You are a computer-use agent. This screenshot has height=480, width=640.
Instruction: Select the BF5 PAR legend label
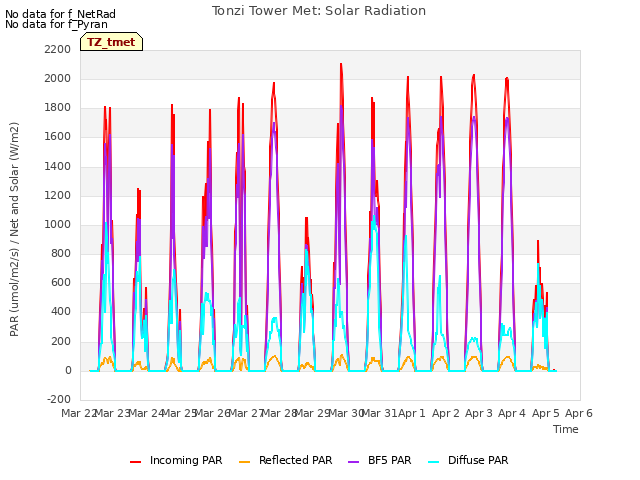click(x=389, y=460)
